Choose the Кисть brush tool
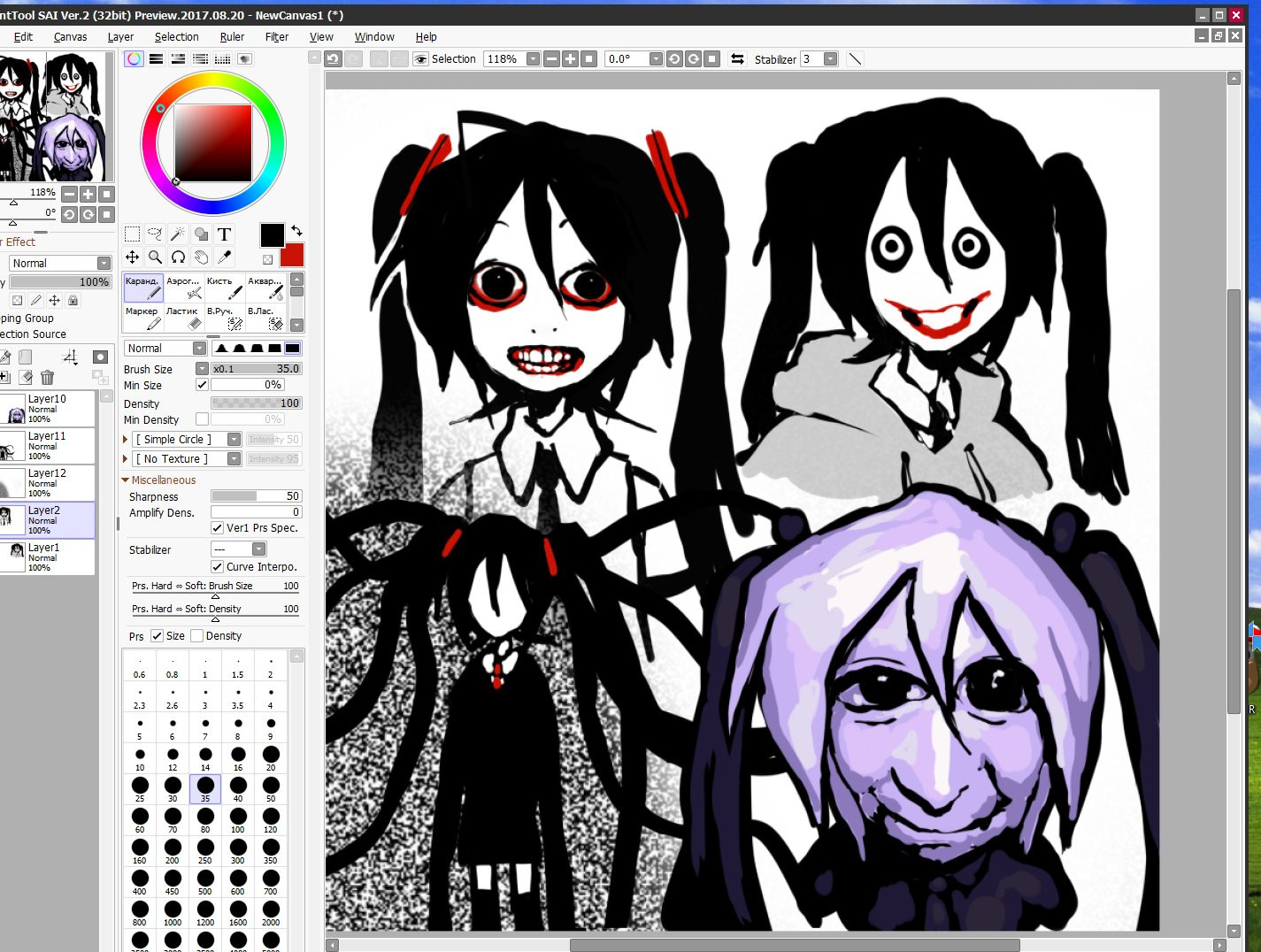The height and width of the screenshot is (952, 1261). point(224,288)
